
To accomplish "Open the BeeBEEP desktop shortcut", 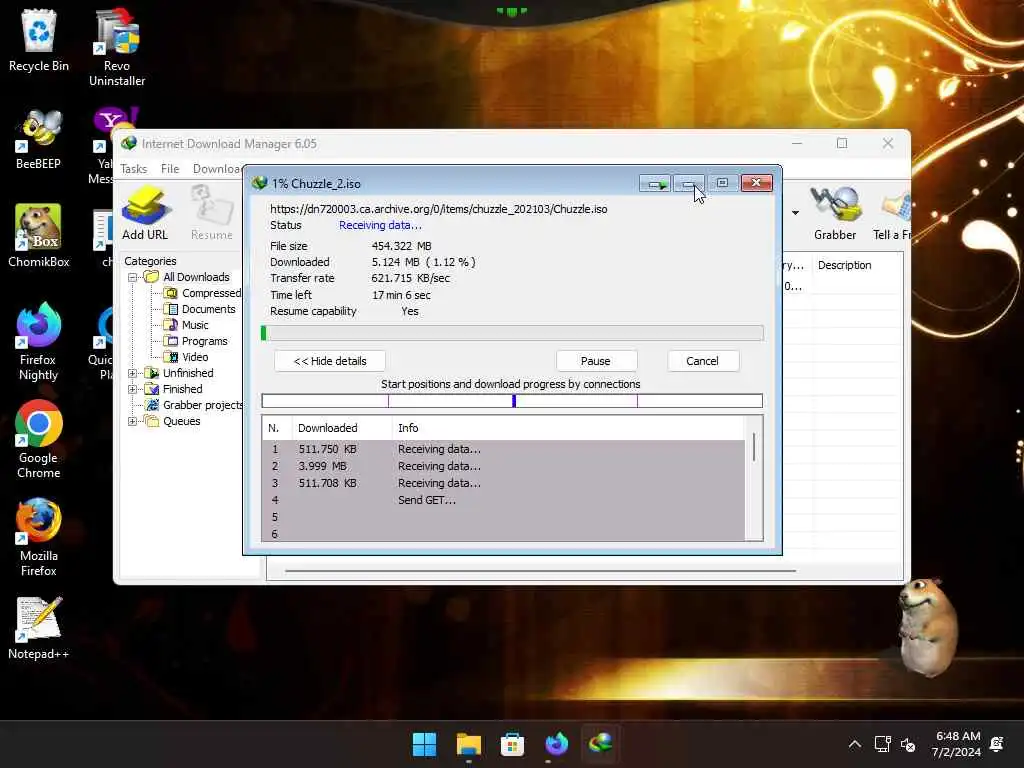I will pyautogui.click(x=39, y=138).
